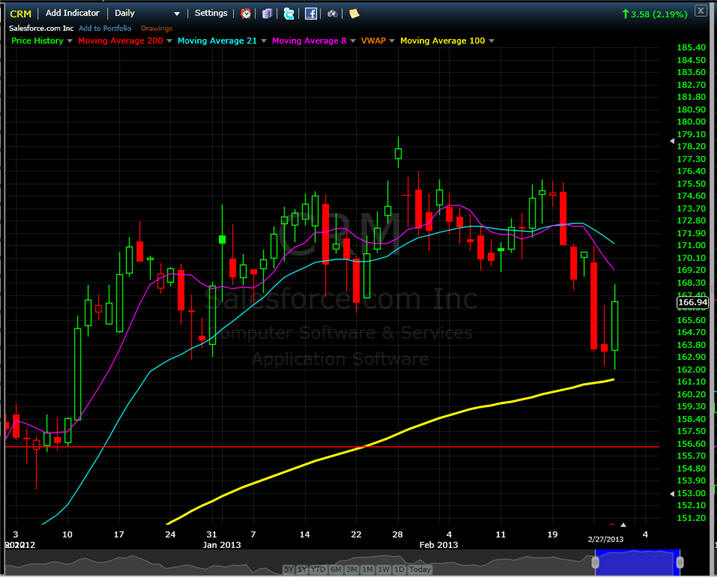Jump to the Today range button
717x577 pixels.
coord(420,569)
